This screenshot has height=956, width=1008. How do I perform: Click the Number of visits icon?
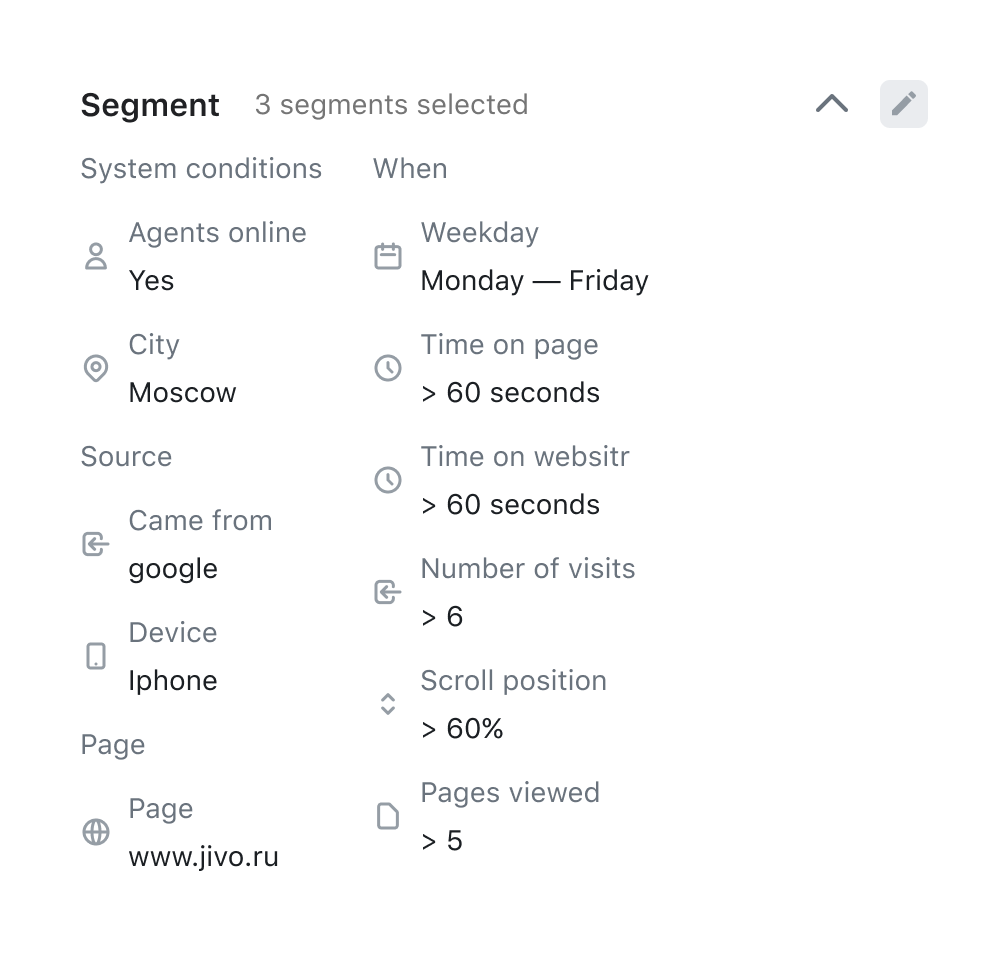click(x=388, y=593)
